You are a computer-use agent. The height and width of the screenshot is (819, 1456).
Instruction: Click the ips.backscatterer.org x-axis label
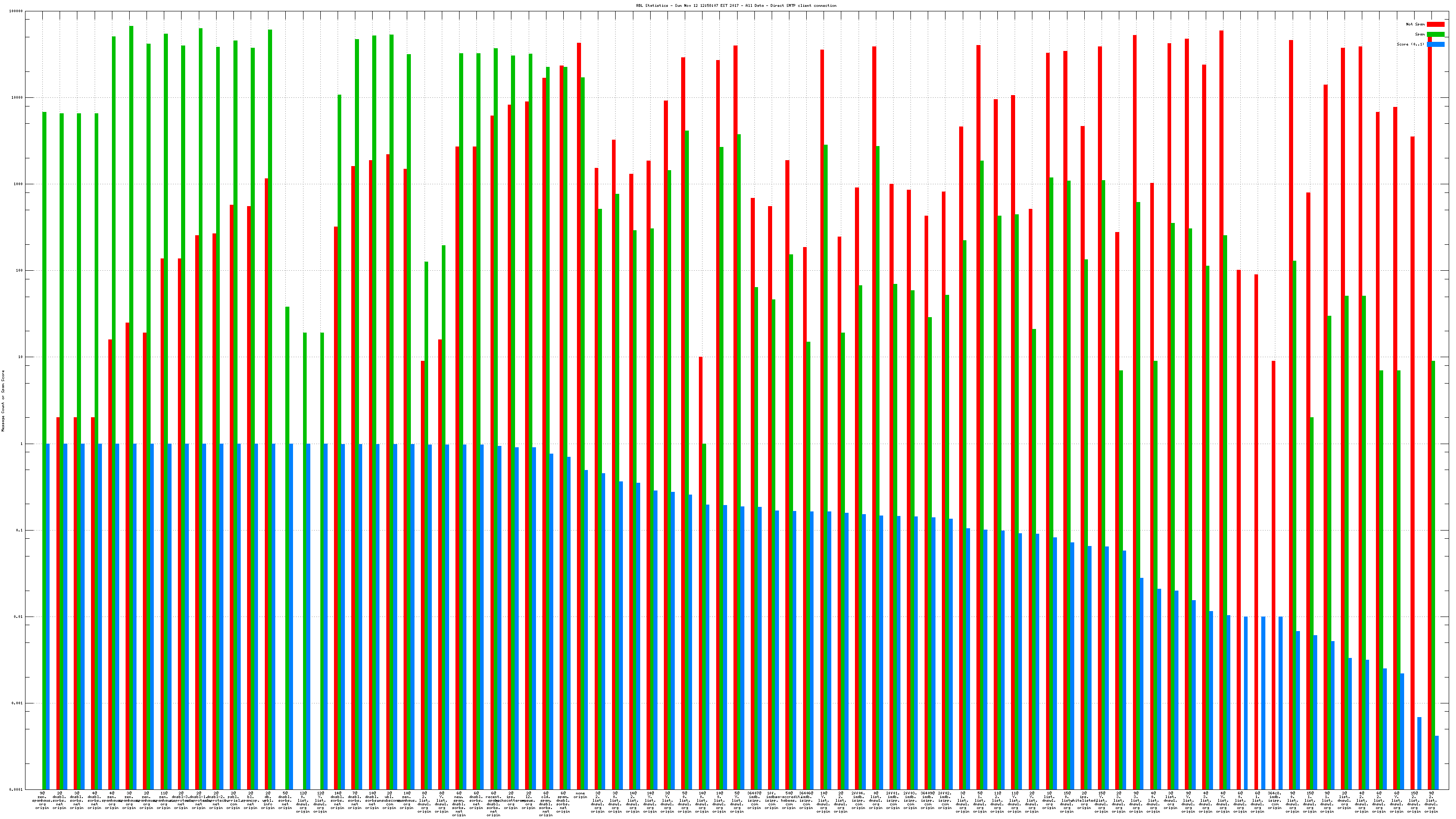(511, 800)
